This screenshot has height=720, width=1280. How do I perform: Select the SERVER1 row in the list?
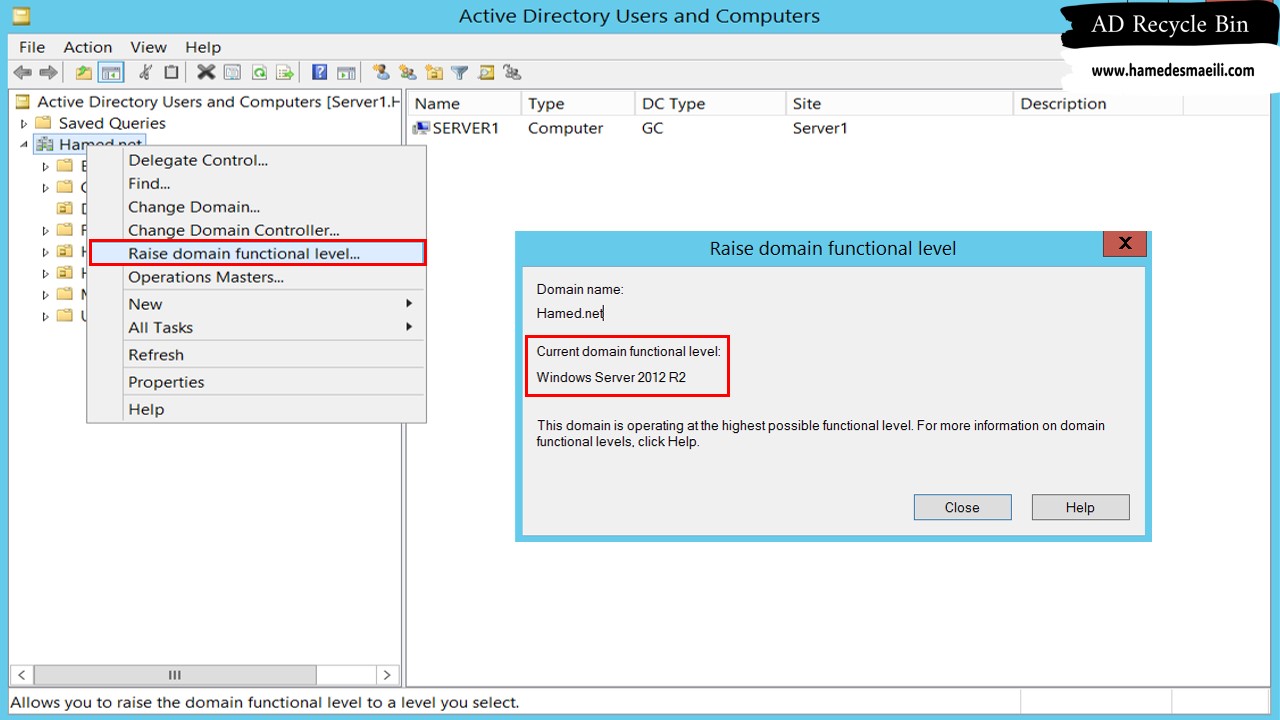point(465,128)
